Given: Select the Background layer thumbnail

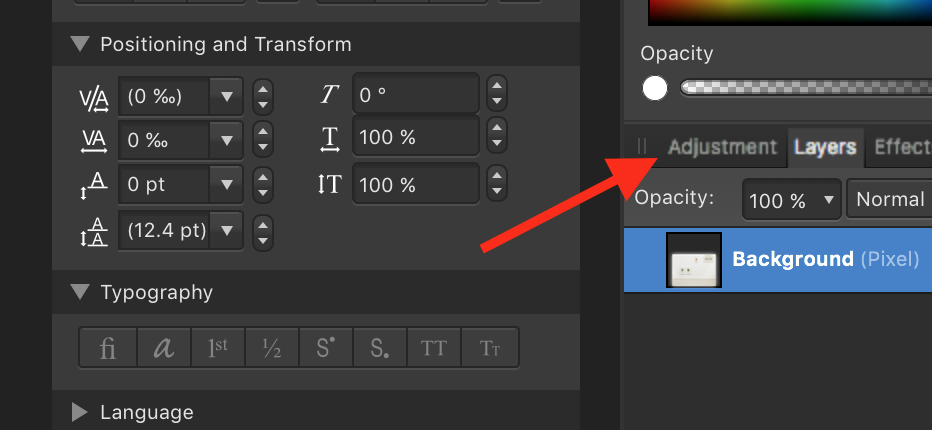Looking at the screenshot, I should click(694, 260).
